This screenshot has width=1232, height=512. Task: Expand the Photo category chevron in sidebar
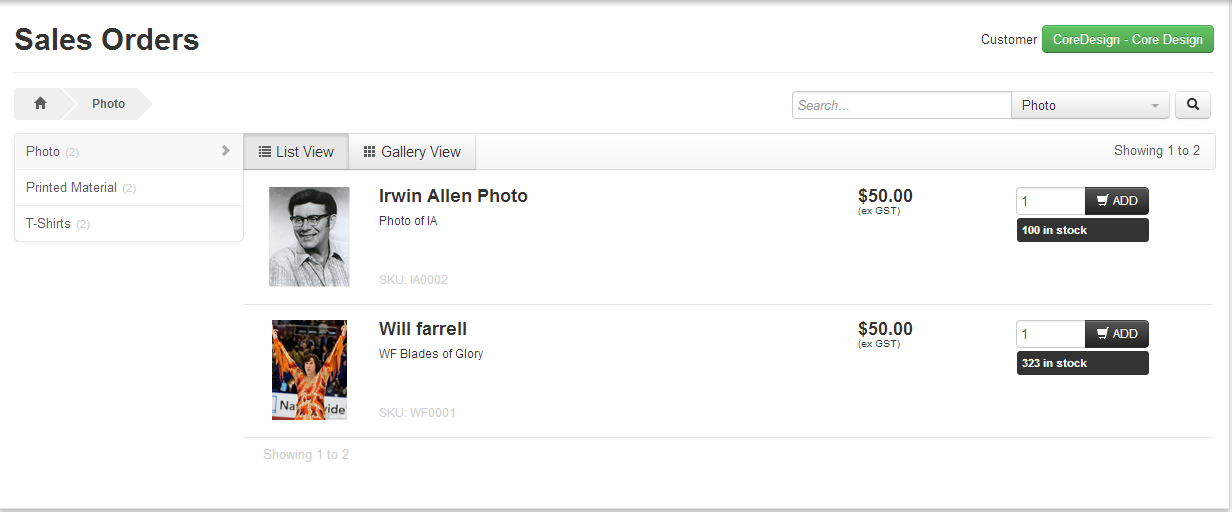tap(225, 151)
